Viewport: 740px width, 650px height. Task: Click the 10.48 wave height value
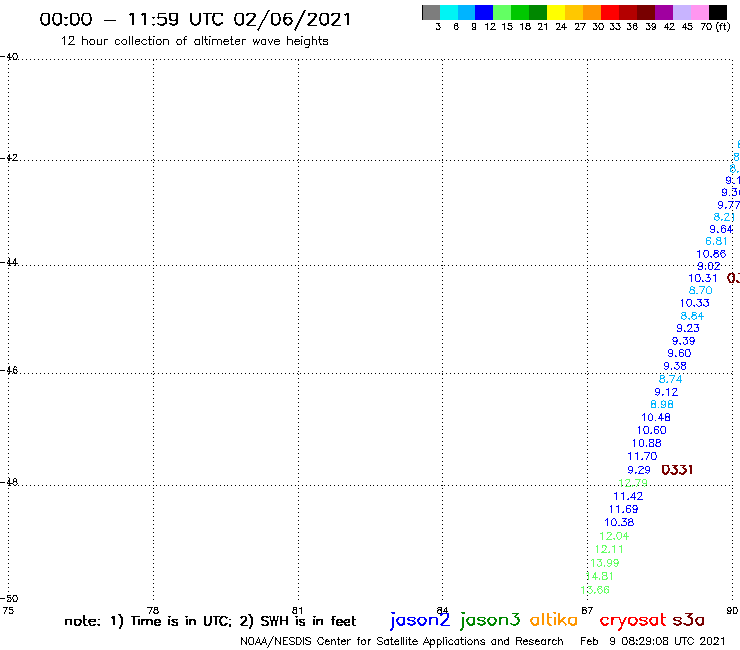656,417
